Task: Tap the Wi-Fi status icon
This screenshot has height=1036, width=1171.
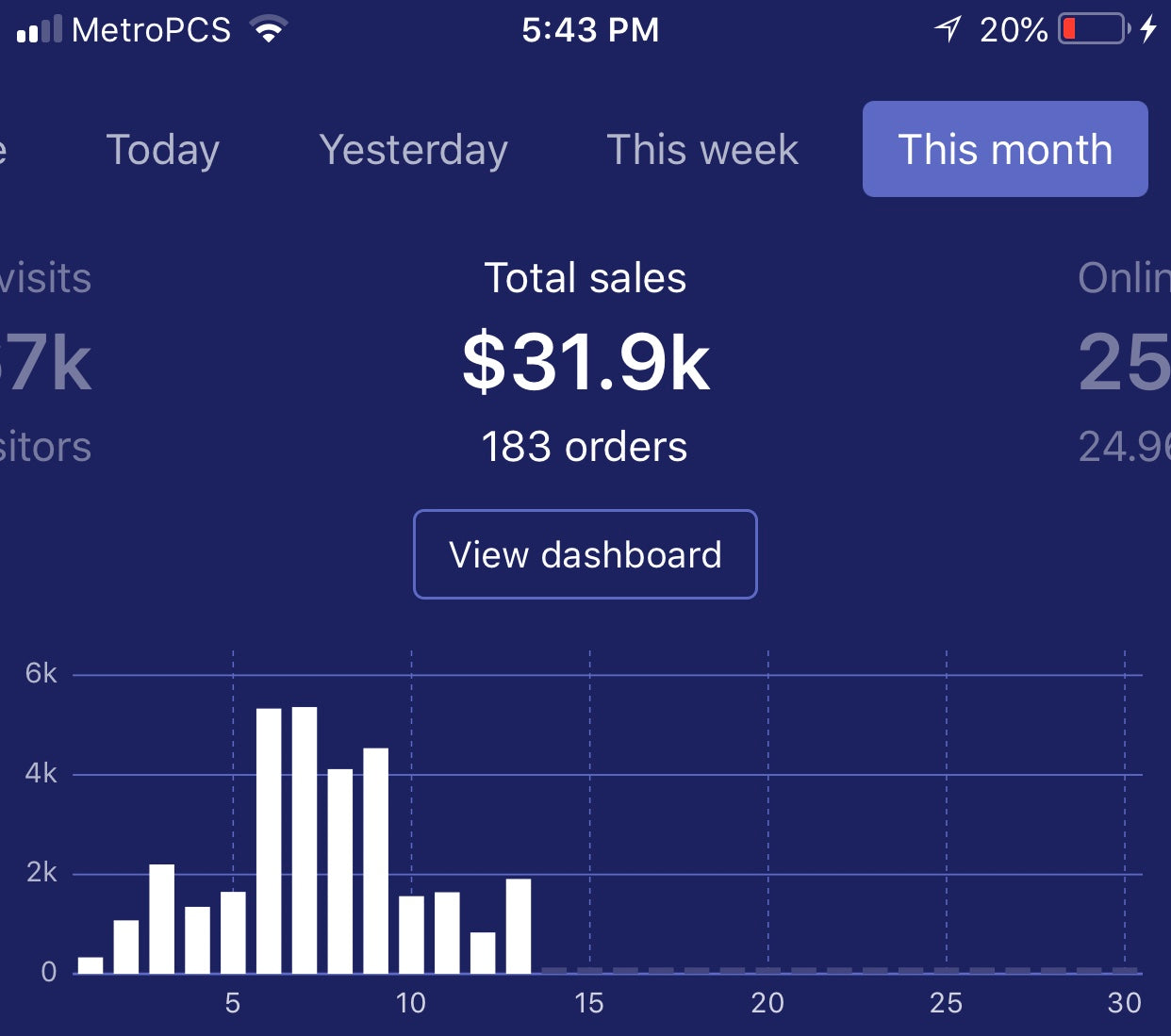Action: tap(269, 30)
